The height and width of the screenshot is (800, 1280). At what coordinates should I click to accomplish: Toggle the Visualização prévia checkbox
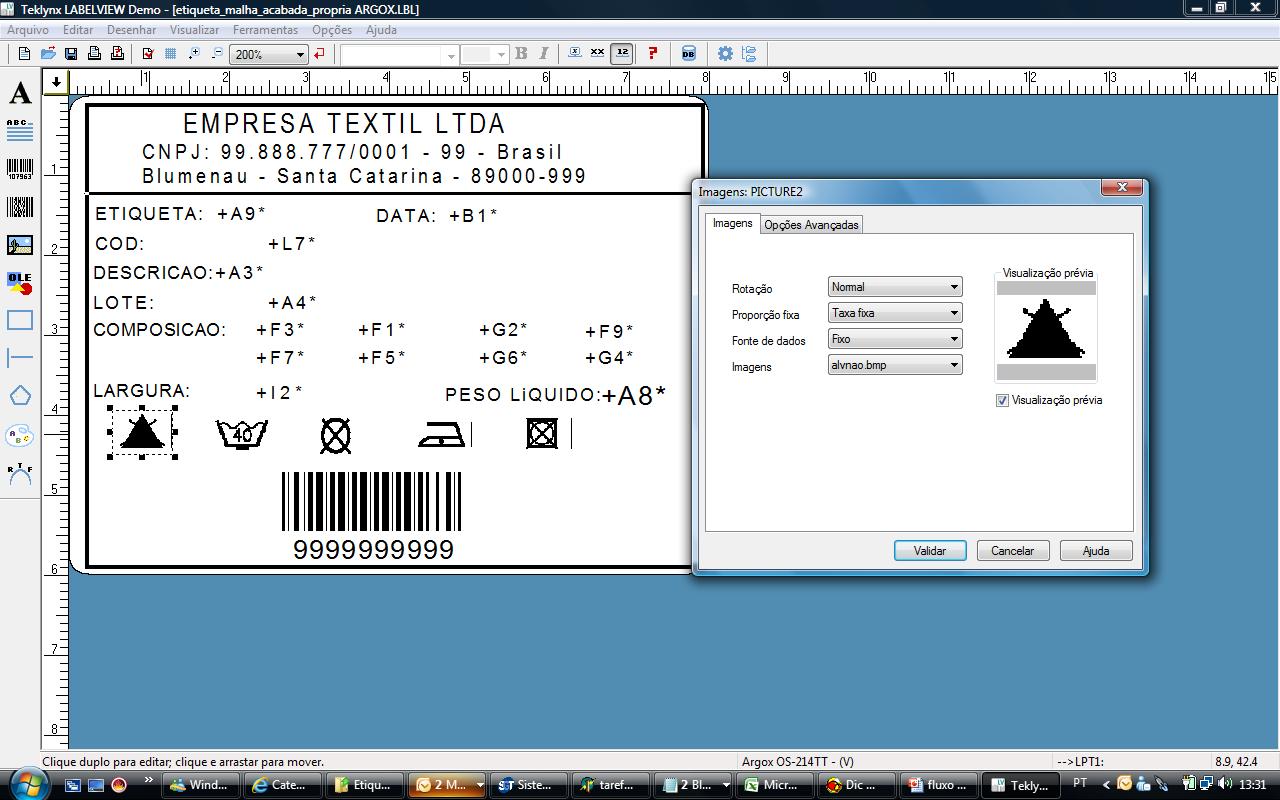(1003, 400)
